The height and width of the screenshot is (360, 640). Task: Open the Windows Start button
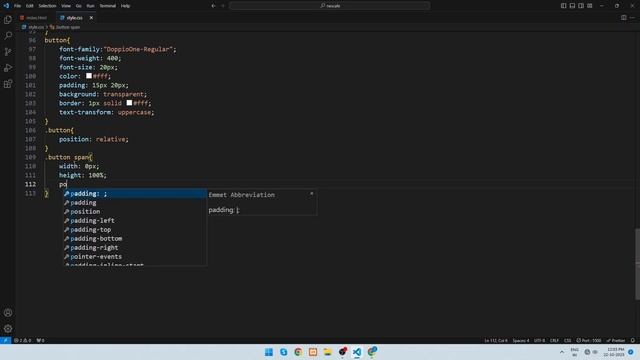pyautogui.click(x=269, y=352)
